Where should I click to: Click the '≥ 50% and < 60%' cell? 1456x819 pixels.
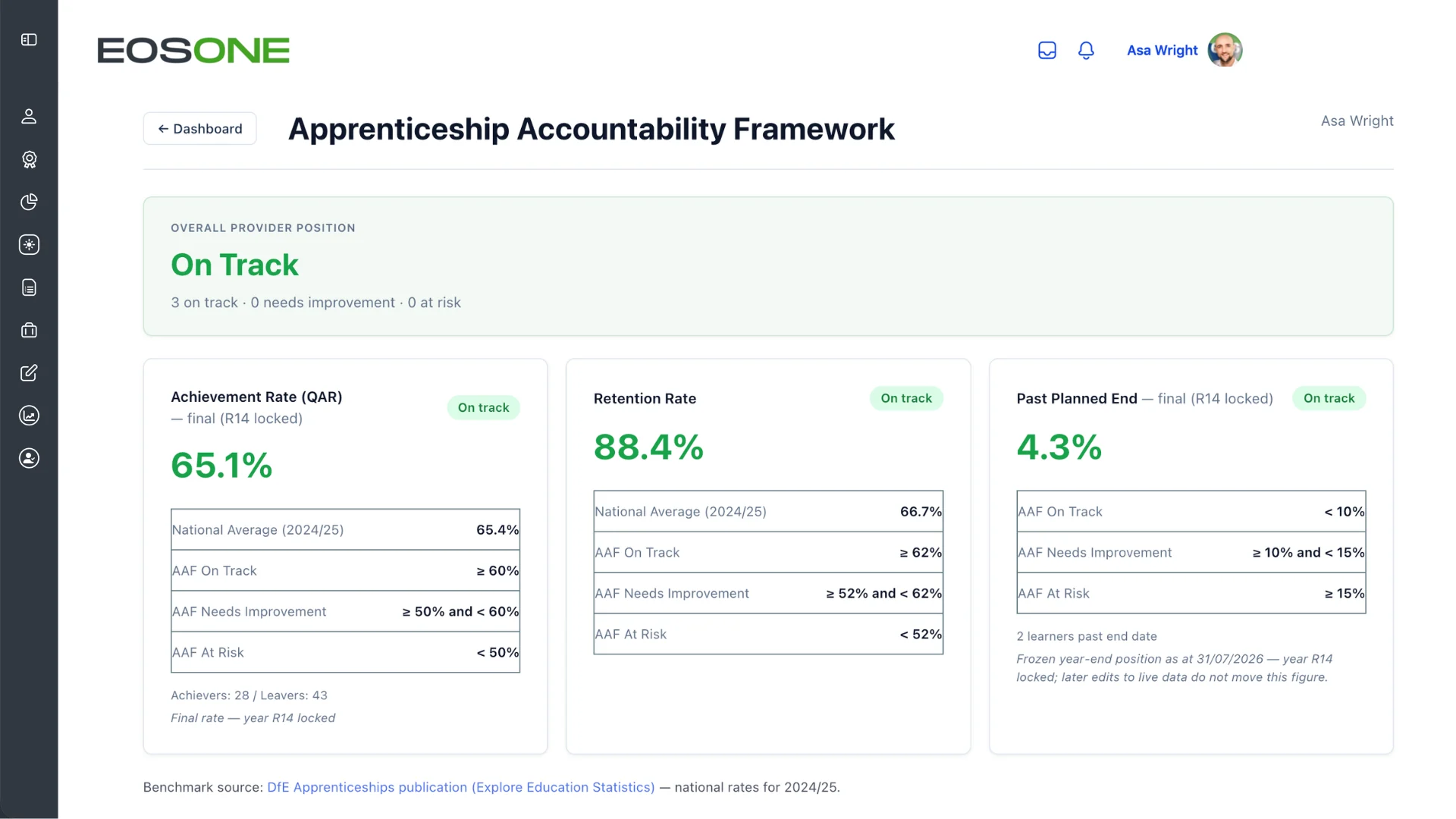460,612
